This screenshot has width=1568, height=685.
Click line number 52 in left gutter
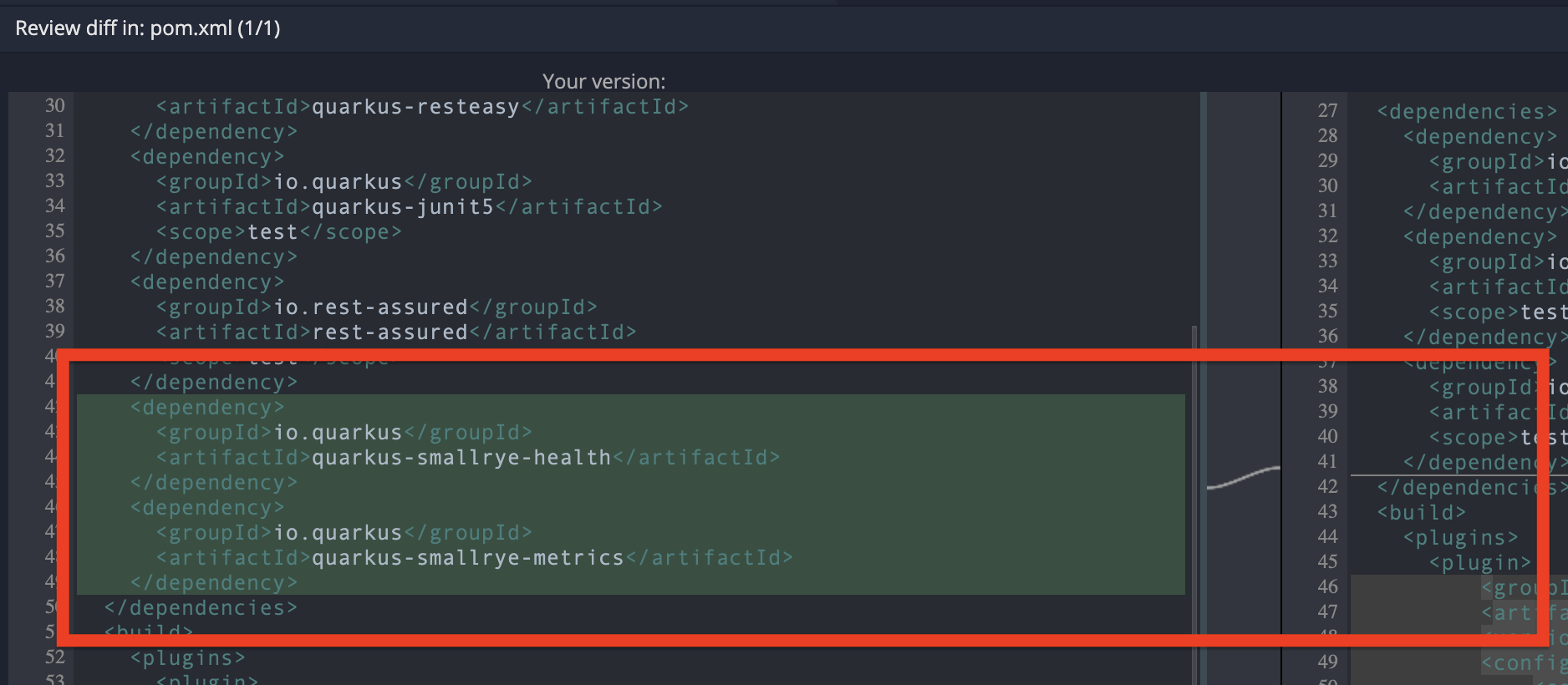click(x=55, y=657)
